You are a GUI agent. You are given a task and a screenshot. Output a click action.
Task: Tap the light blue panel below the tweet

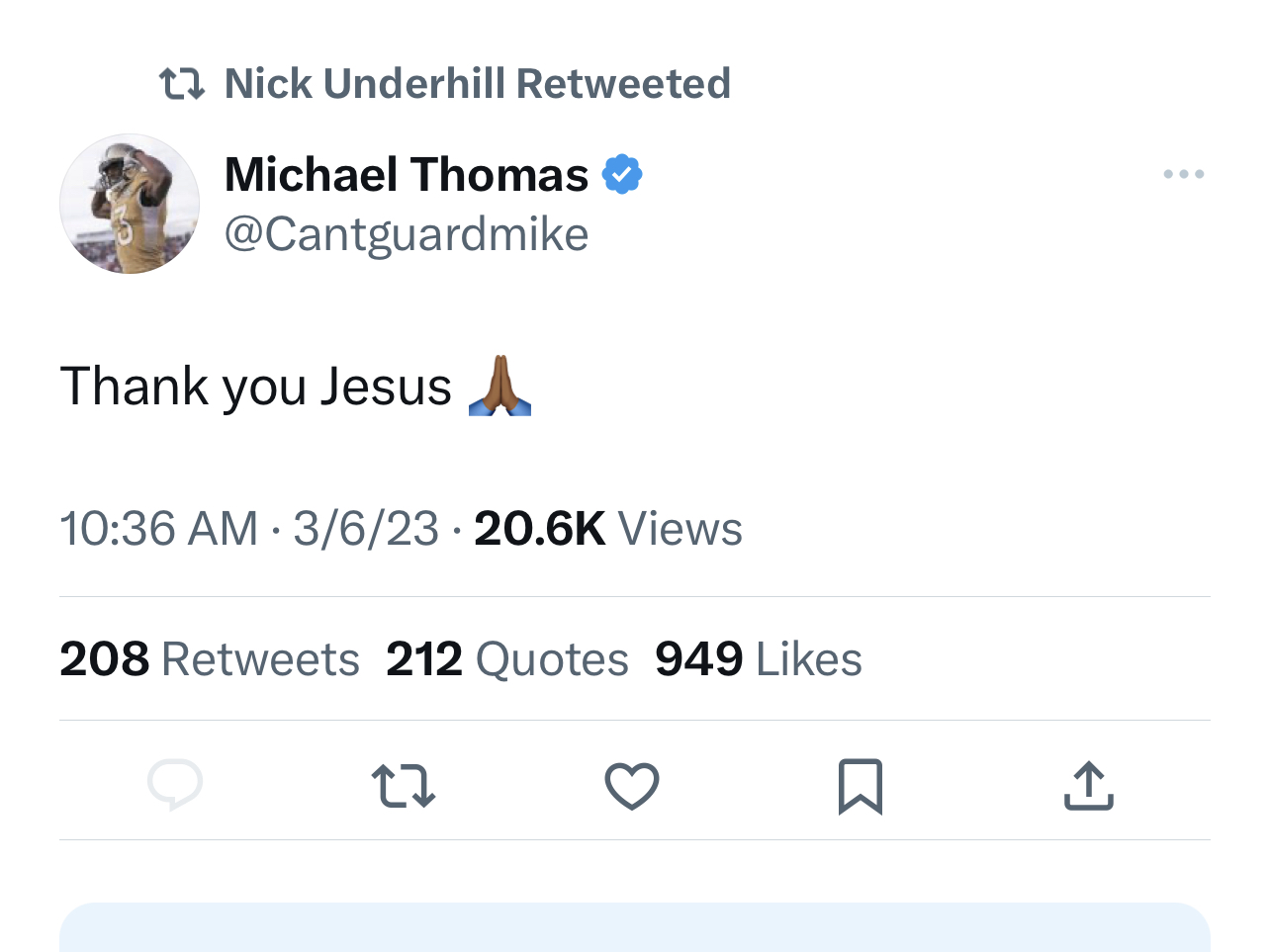click(x=634, y=927)
